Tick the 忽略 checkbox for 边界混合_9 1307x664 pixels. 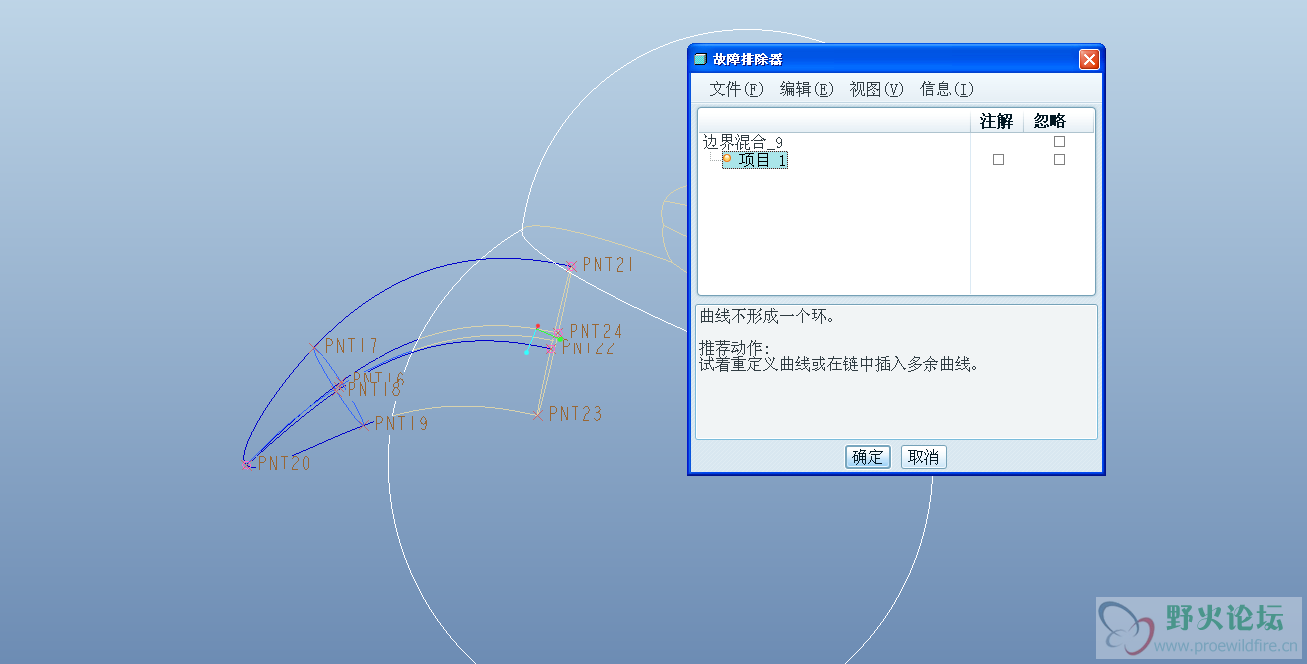[1059, 142]
